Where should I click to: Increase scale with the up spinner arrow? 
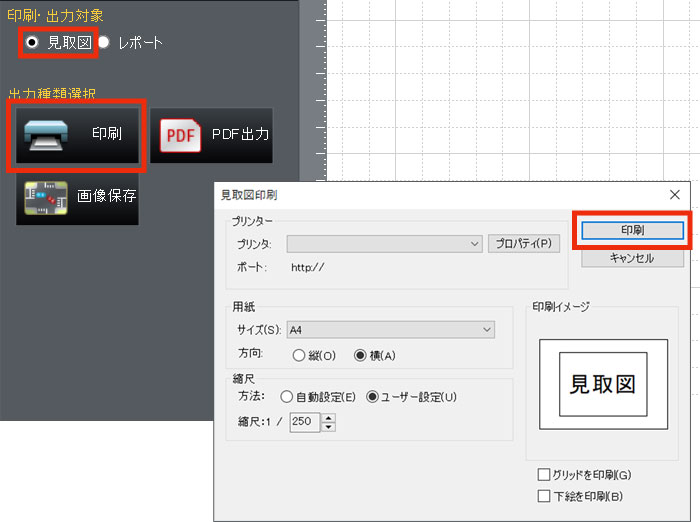329,418
